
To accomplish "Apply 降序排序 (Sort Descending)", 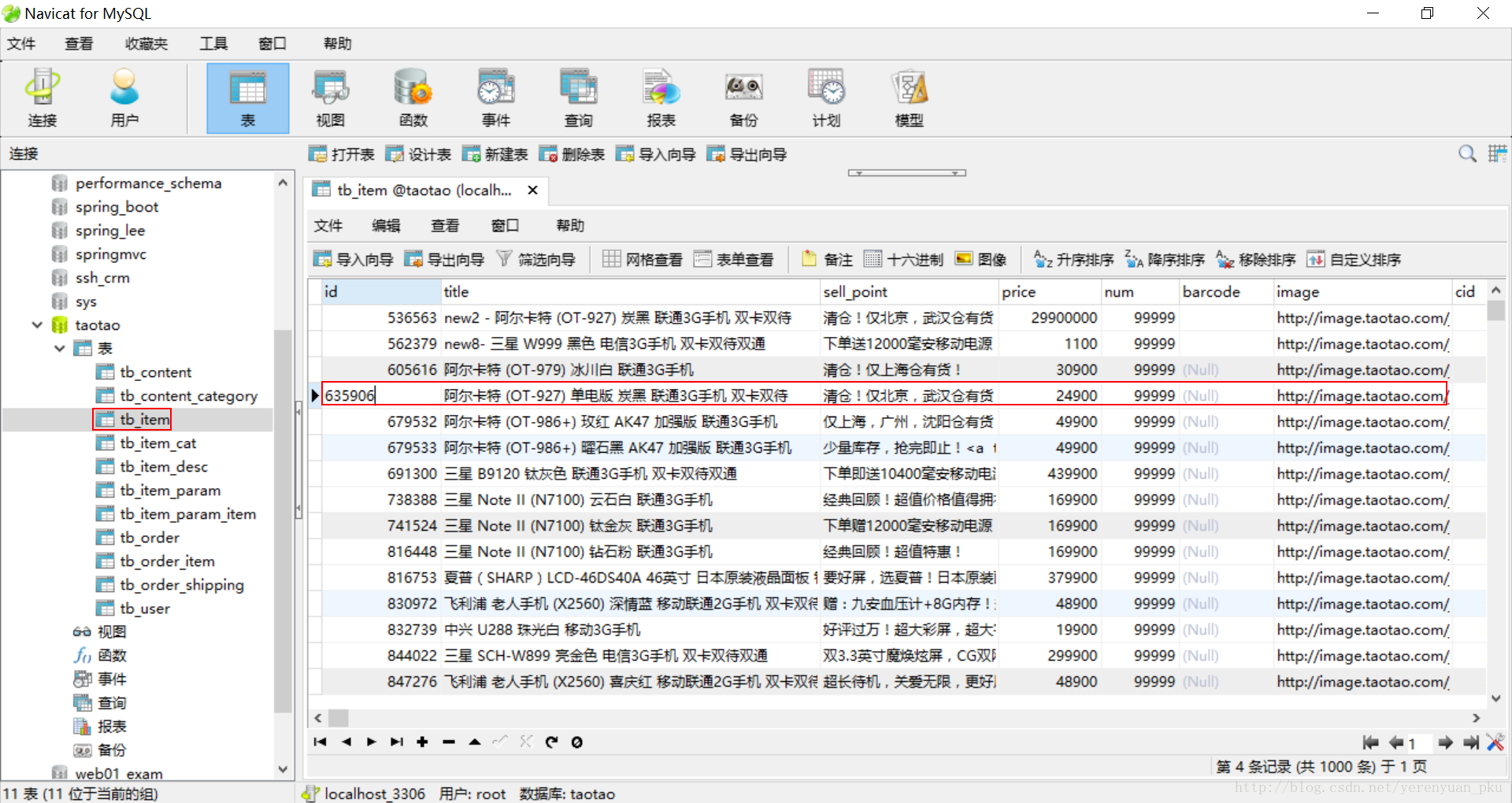I will 1165,259.
